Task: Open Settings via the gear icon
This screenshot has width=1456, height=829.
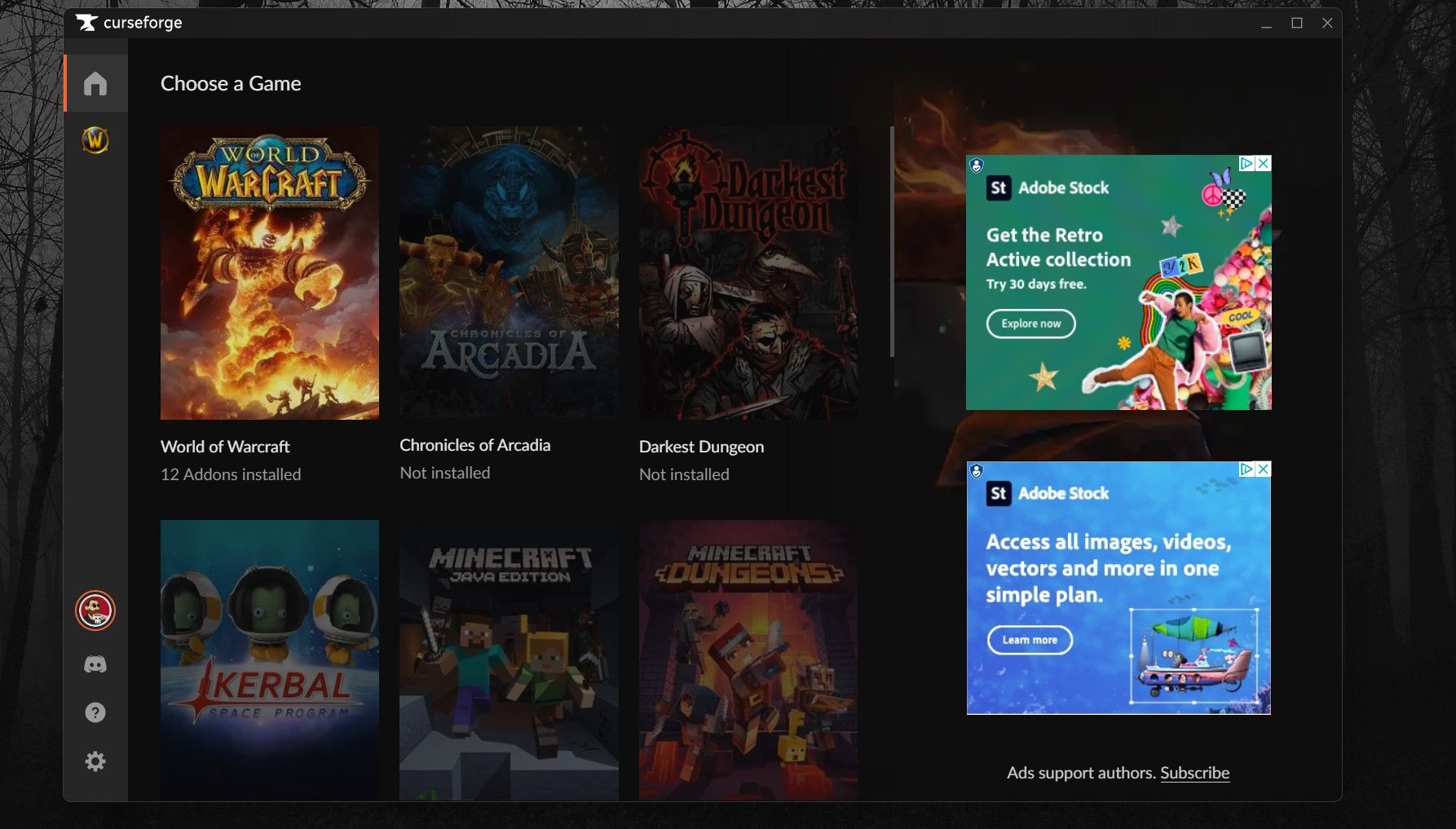Action: [x=95, y=761]
